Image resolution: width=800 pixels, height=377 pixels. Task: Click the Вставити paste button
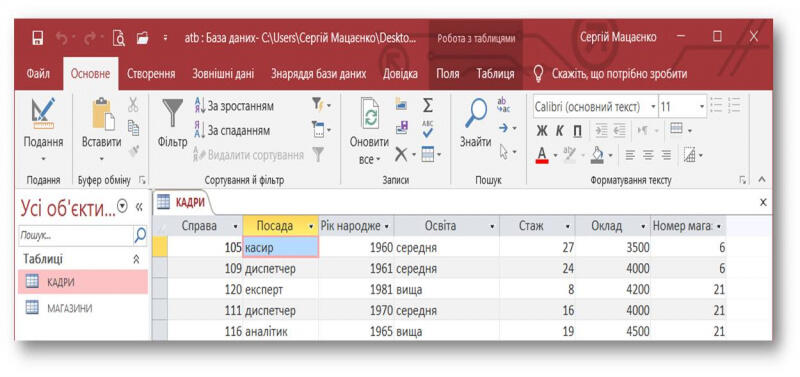pos(102,129)
